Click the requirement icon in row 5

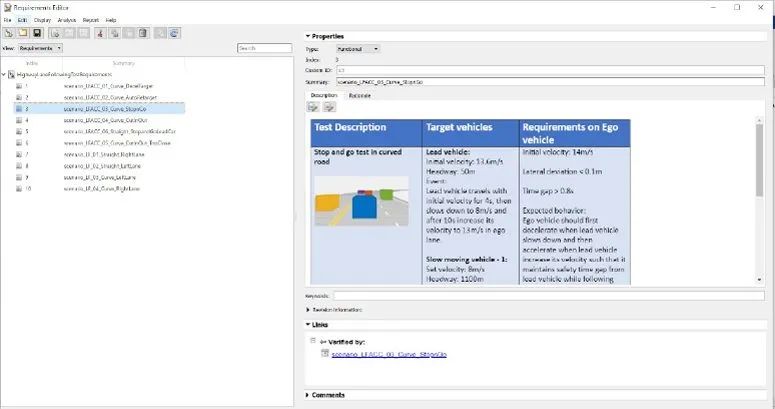[x=19, y=132]
